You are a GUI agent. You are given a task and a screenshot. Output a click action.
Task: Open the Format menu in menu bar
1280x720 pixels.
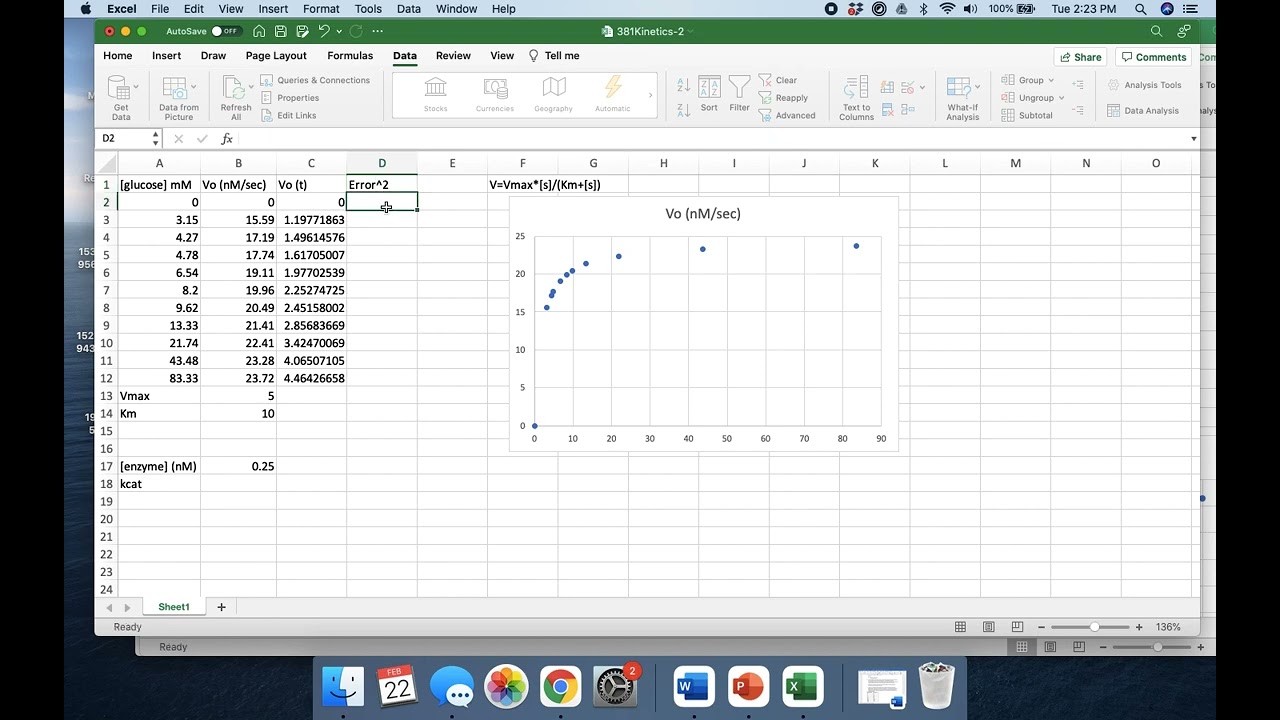click(x=321, y=9)
